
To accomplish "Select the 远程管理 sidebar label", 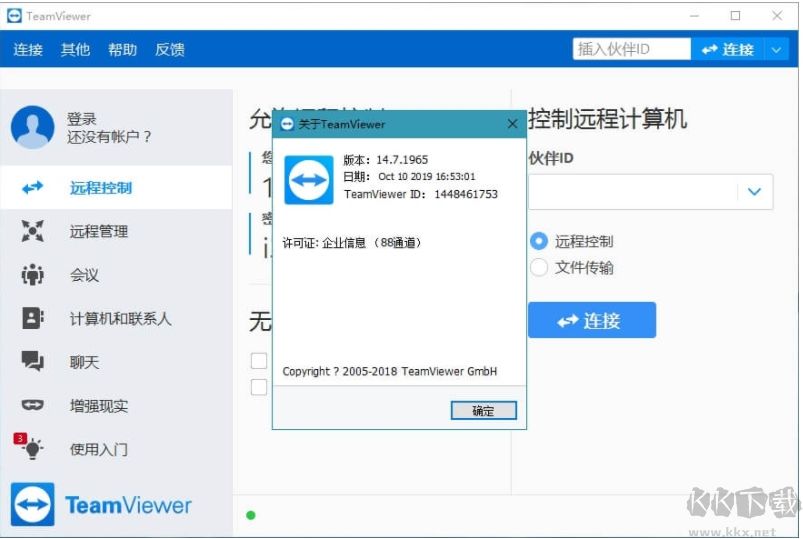I will [99, 232].
